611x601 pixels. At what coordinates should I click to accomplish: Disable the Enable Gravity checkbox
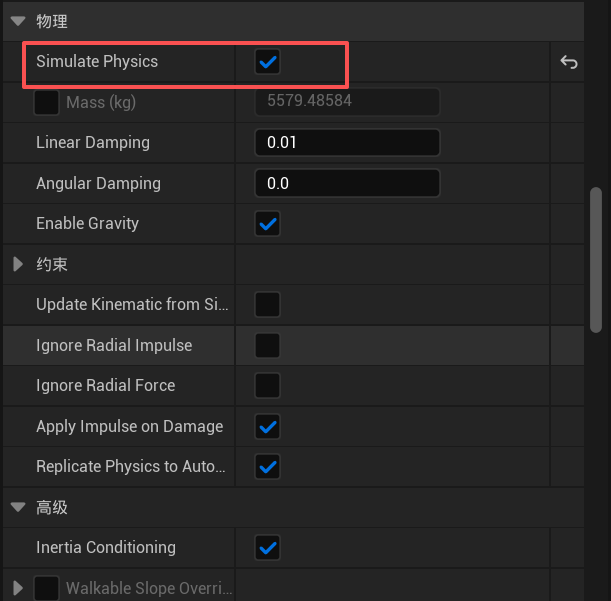(267, 223)
